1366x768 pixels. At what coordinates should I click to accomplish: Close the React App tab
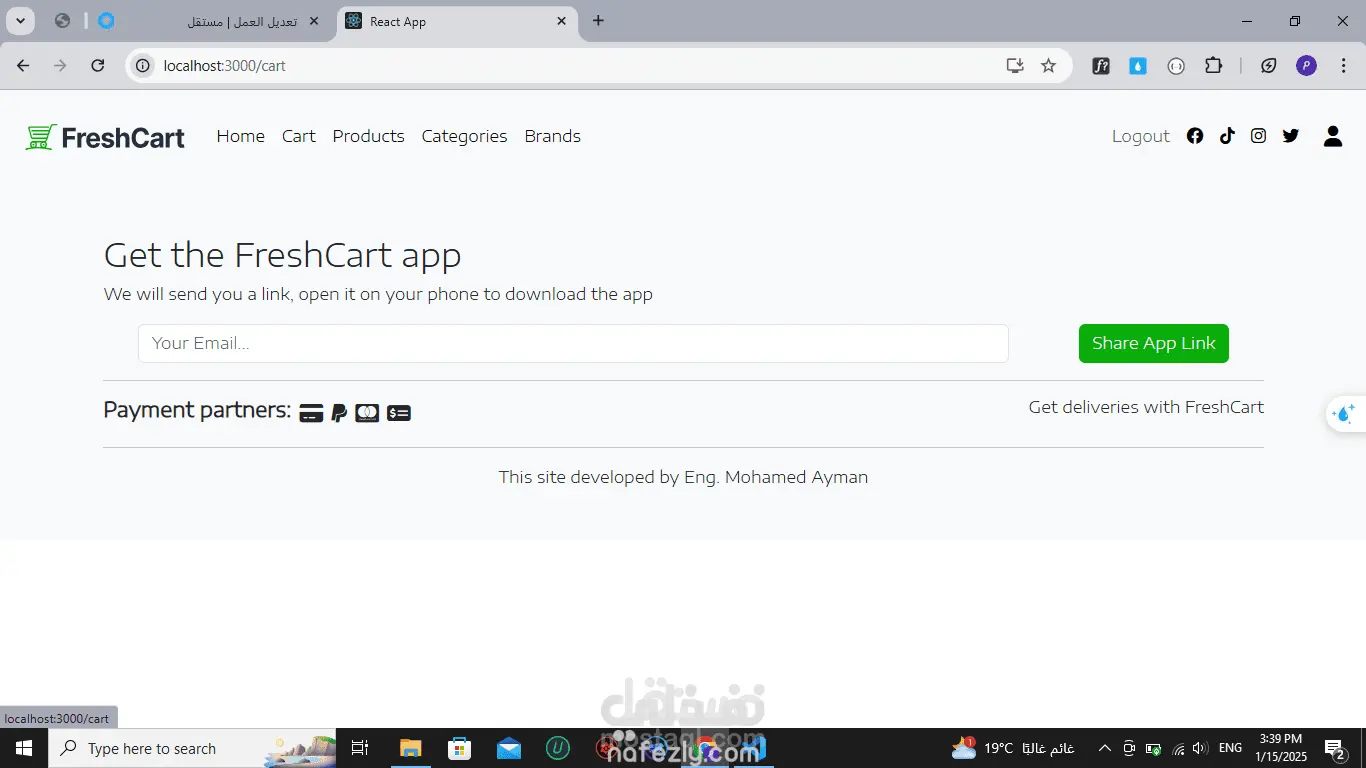click(561, 21)
